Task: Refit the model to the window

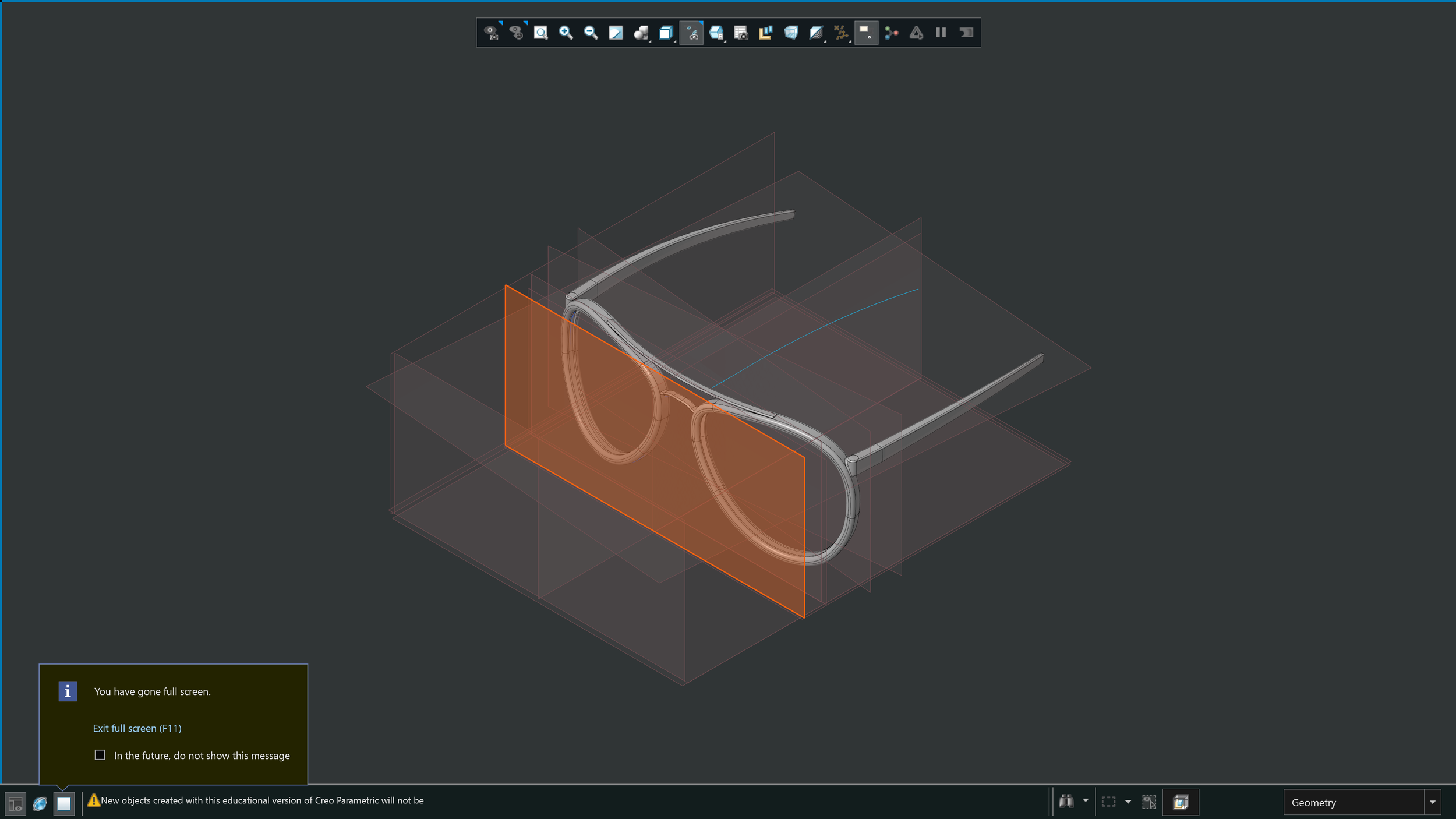Action: click(540, 33)
